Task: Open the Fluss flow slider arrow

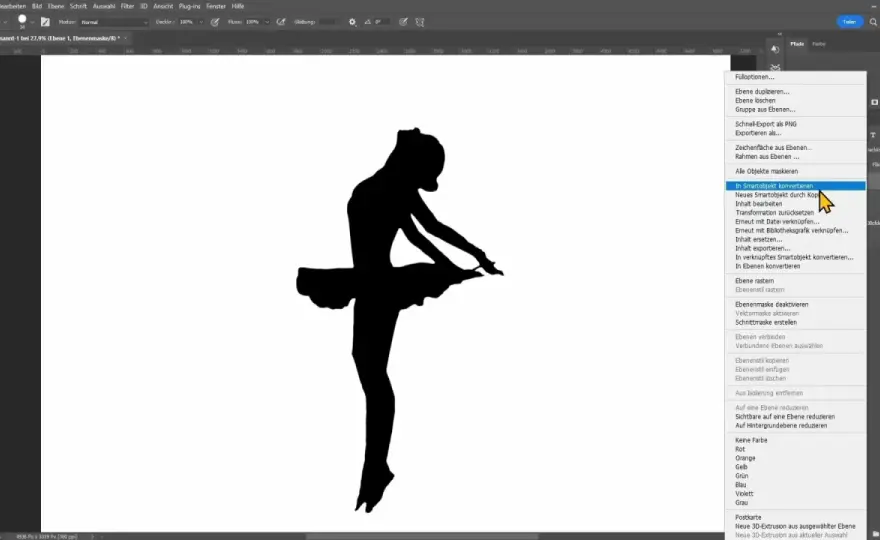Action: [267, 22]
